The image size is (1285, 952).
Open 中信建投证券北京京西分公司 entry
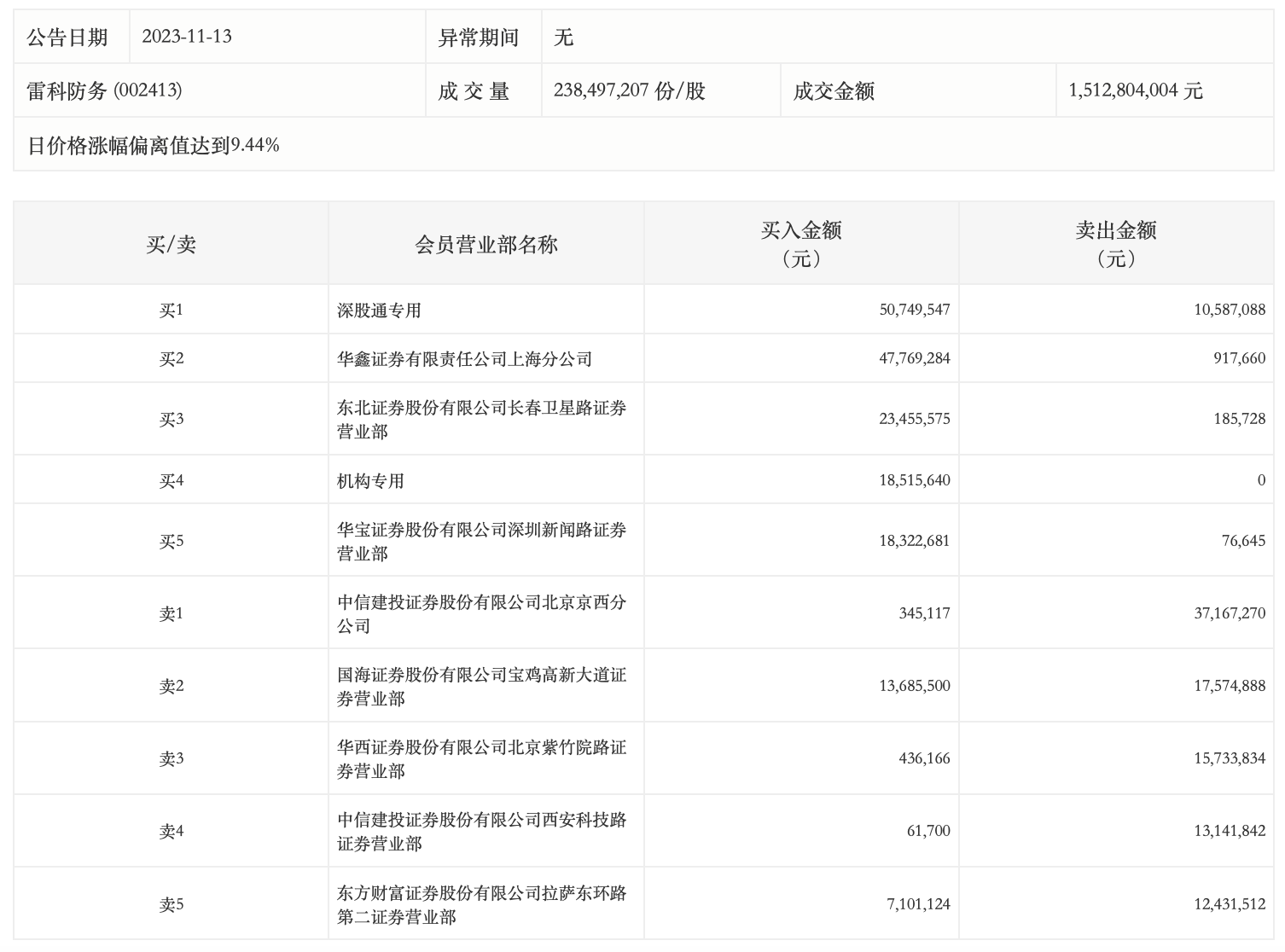pyautogui.click(x=481, y=614)
